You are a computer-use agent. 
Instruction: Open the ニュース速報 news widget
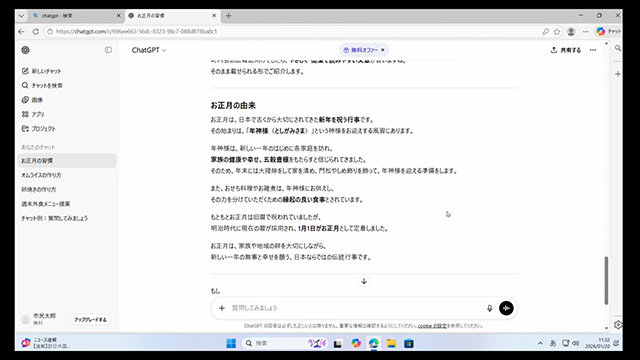pos(46,343)
